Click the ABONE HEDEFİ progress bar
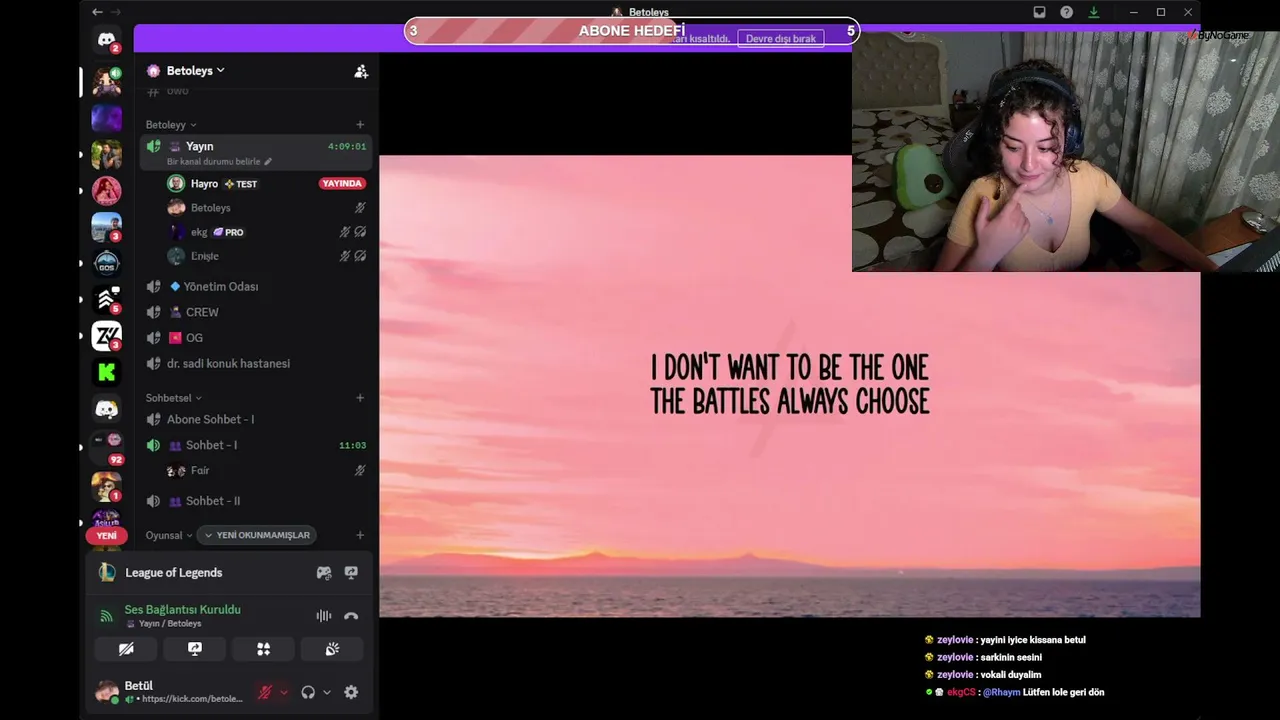 632,31
